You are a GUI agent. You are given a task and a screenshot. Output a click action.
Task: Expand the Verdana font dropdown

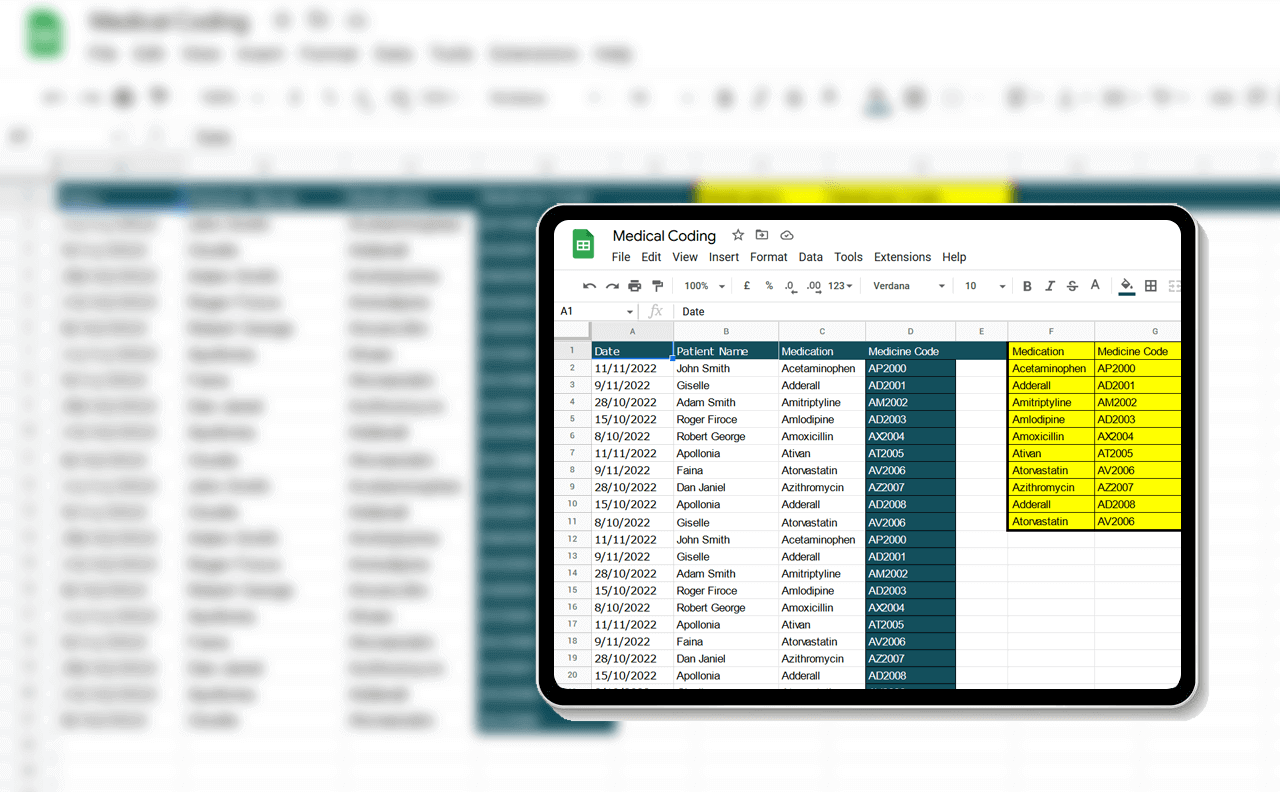(909, 286)
